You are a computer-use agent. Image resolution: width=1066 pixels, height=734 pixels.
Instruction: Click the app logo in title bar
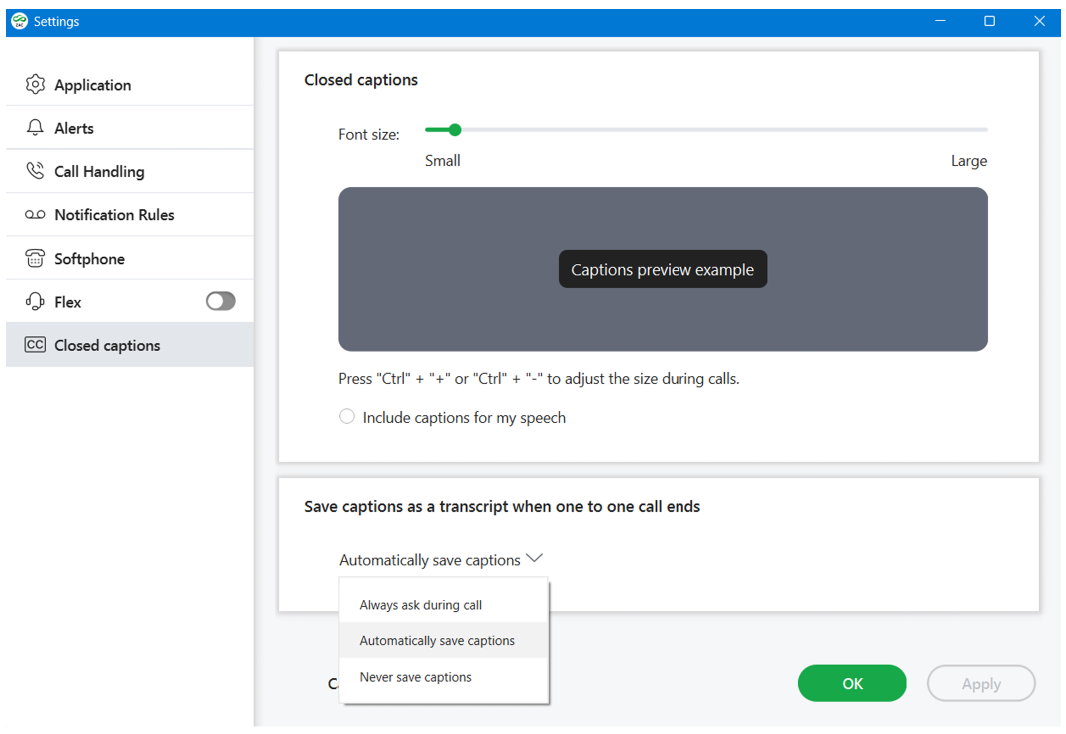point(20,21)
